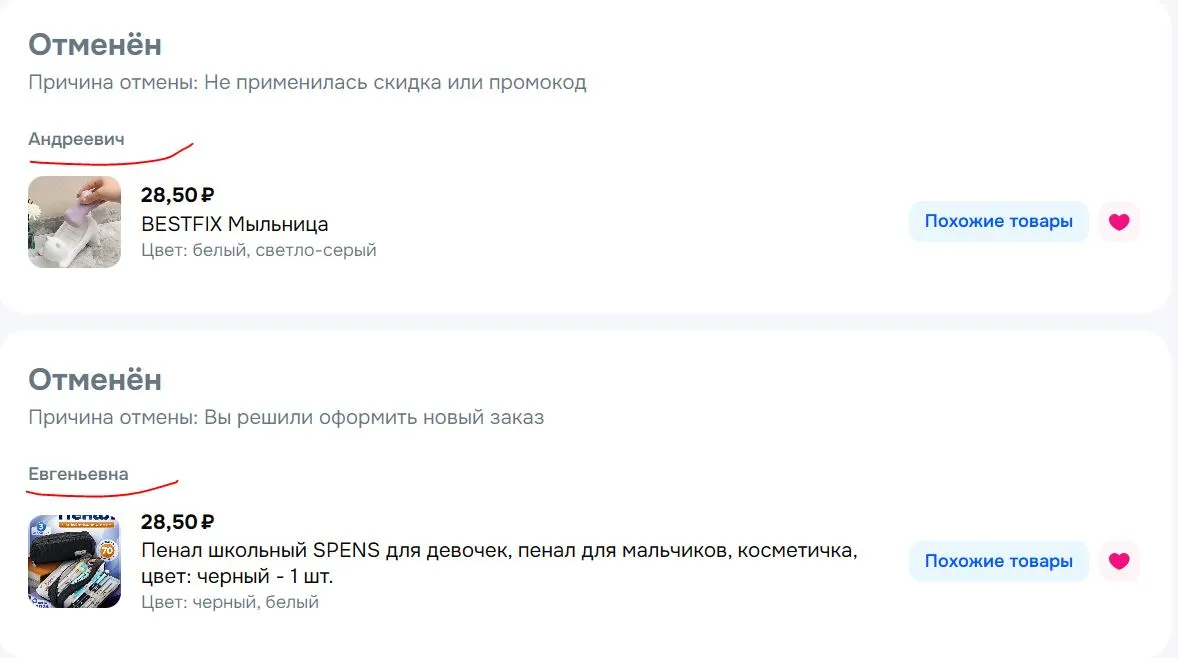Open the pencil case product thumbnail
The width and height of the screenshot is (1178, 658).
(x=74, y=561)
